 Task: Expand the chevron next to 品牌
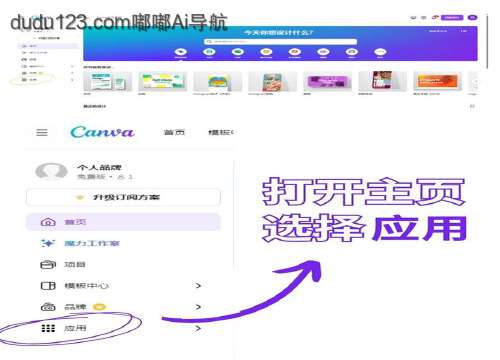(198, 307)
